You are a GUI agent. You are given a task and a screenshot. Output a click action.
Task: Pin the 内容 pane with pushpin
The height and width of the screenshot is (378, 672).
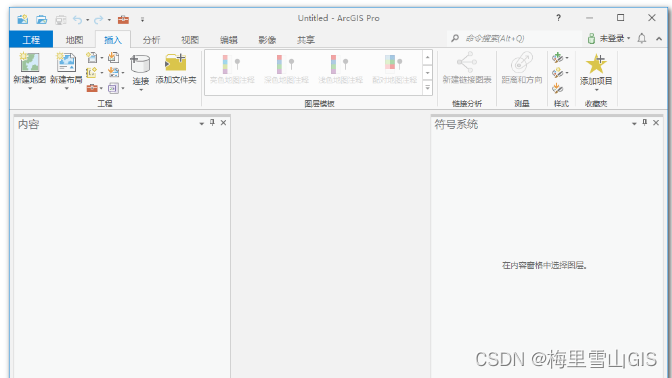[x=212, y=123]
